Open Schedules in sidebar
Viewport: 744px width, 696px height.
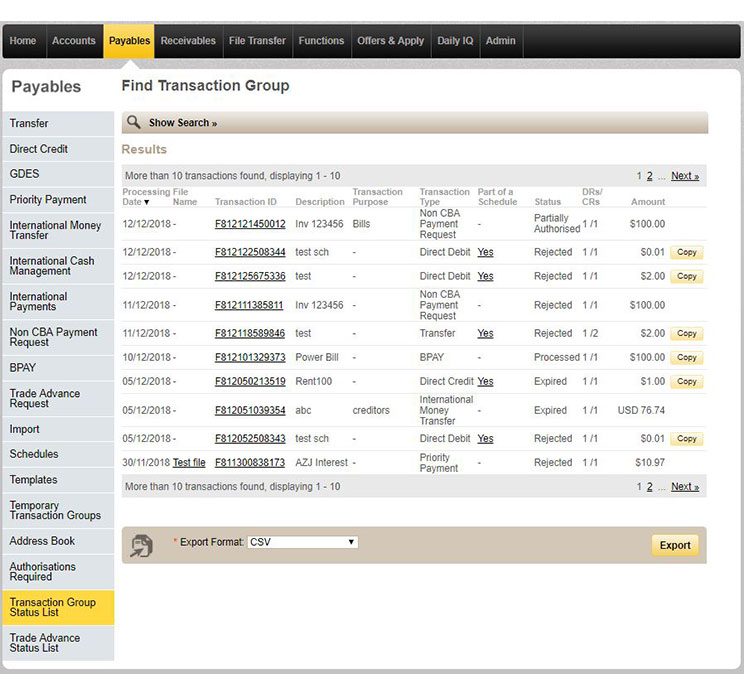pos(58,454)
